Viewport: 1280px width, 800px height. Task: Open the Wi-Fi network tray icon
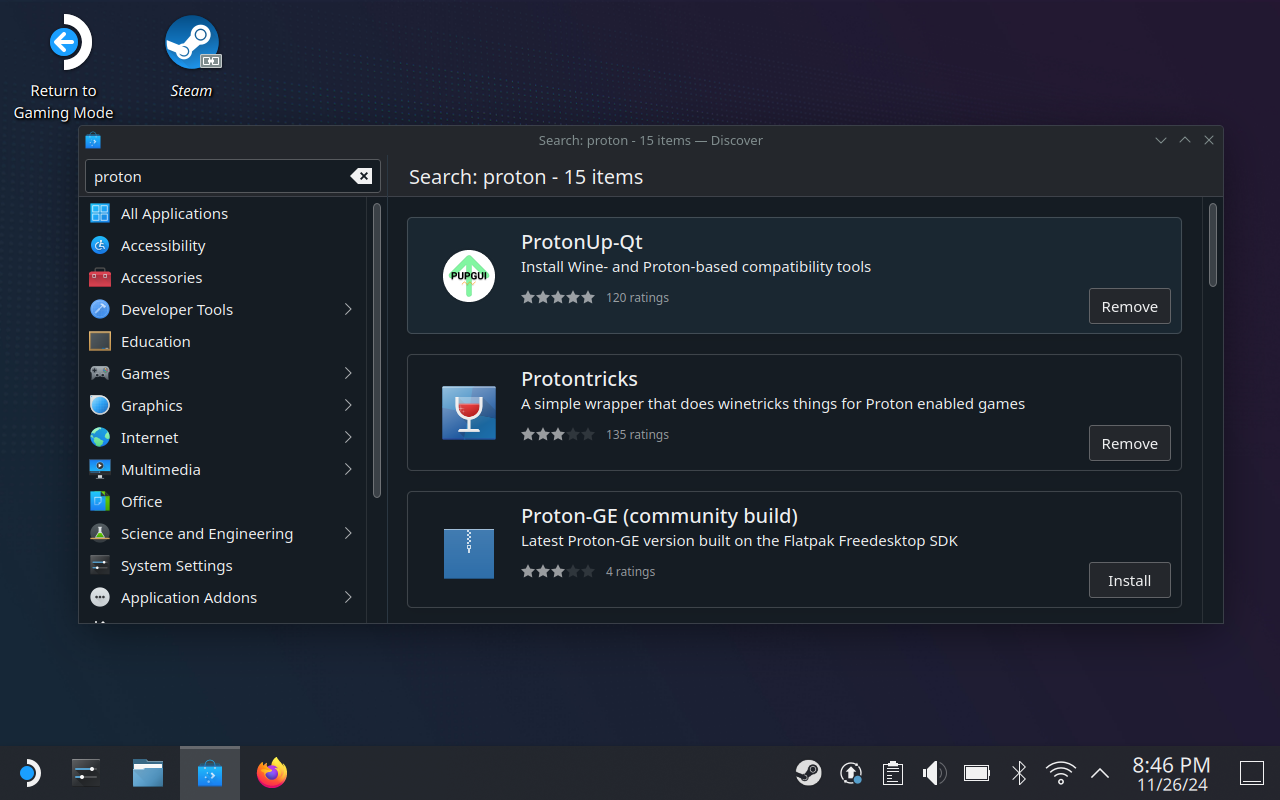[1060, 772]
